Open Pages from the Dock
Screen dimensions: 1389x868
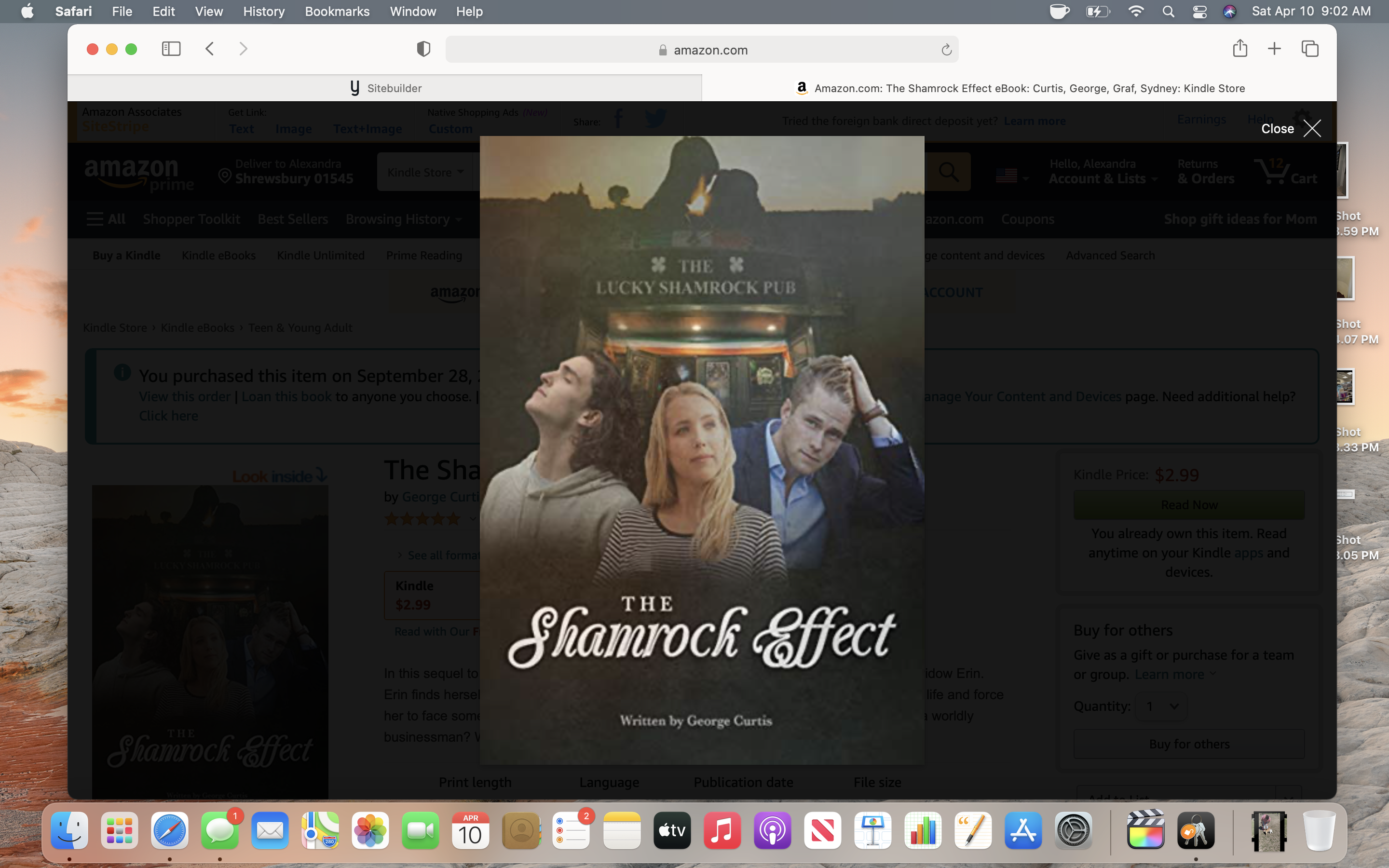point(973,830)
